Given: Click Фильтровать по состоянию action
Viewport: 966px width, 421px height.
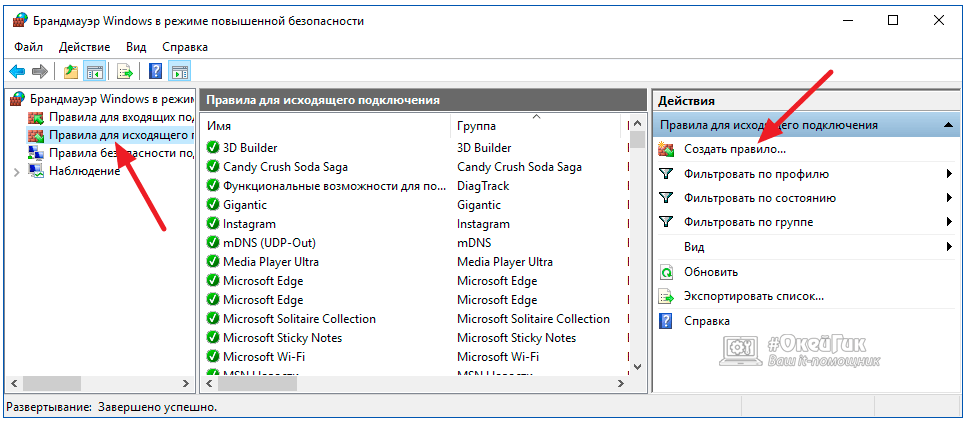Looking at the screenshot, I should tap(760, 198).
